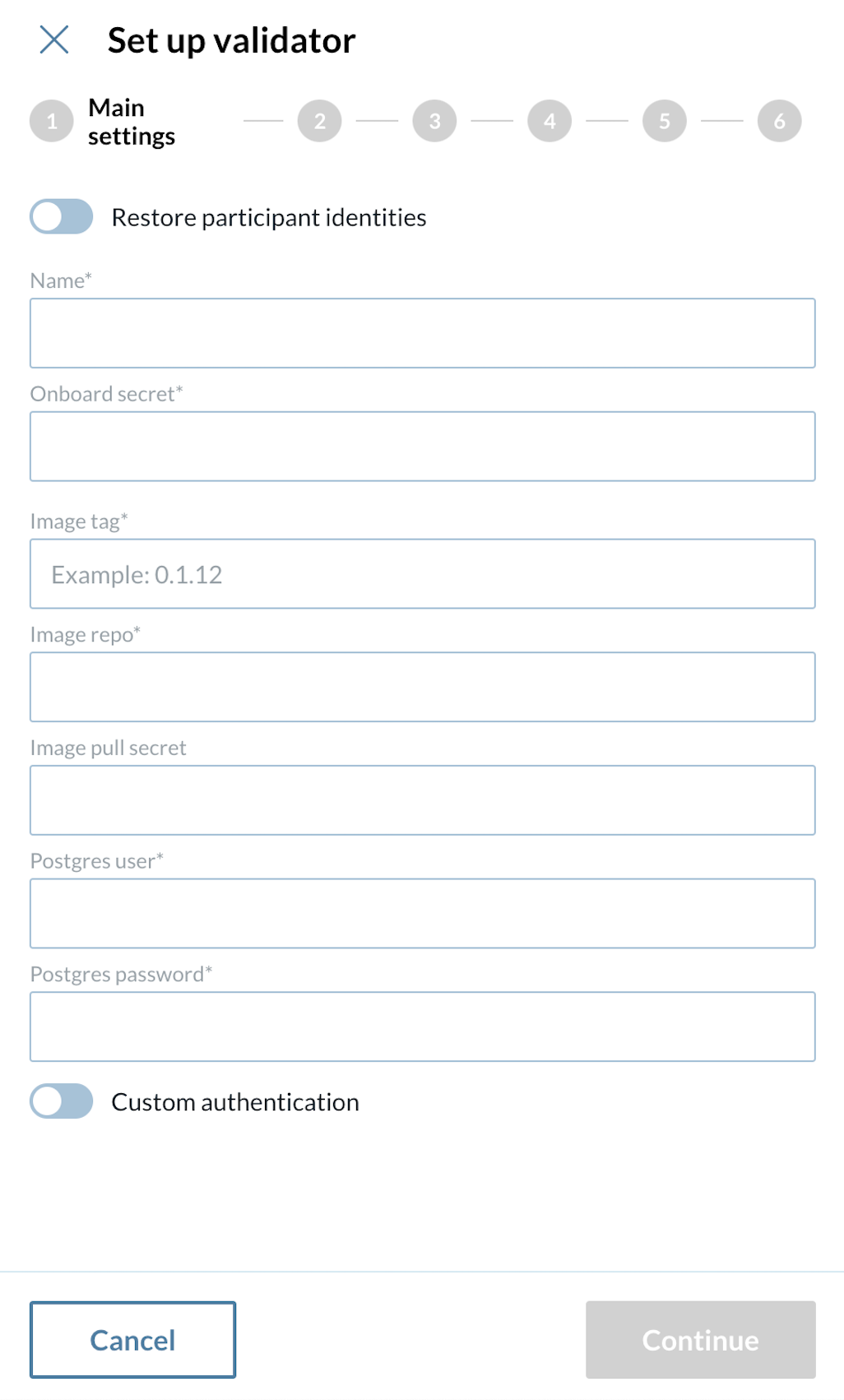Toggle Custom authentication on
844x1400 pixels.
[61, 1101]
